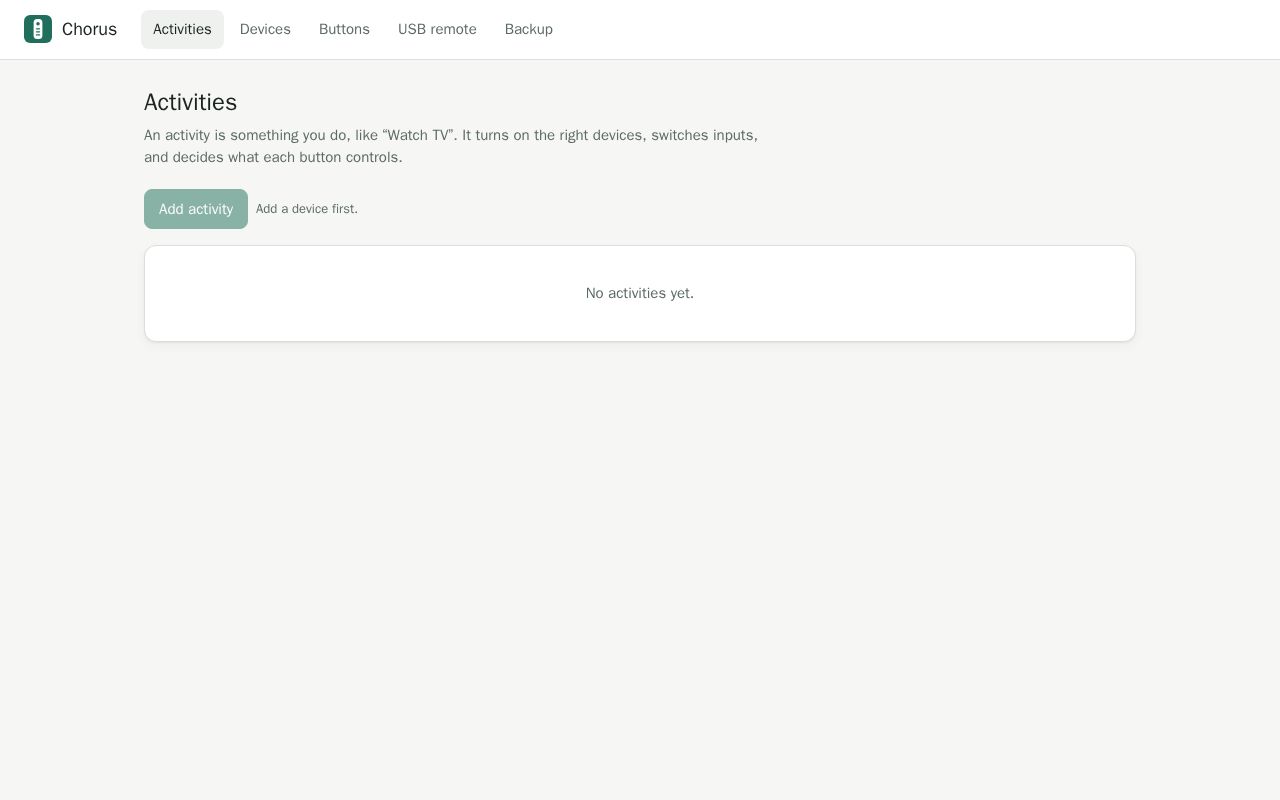Select the Backup tab
The height and width of the screenshot is (800, 1280).
click(x=529, y=29)
